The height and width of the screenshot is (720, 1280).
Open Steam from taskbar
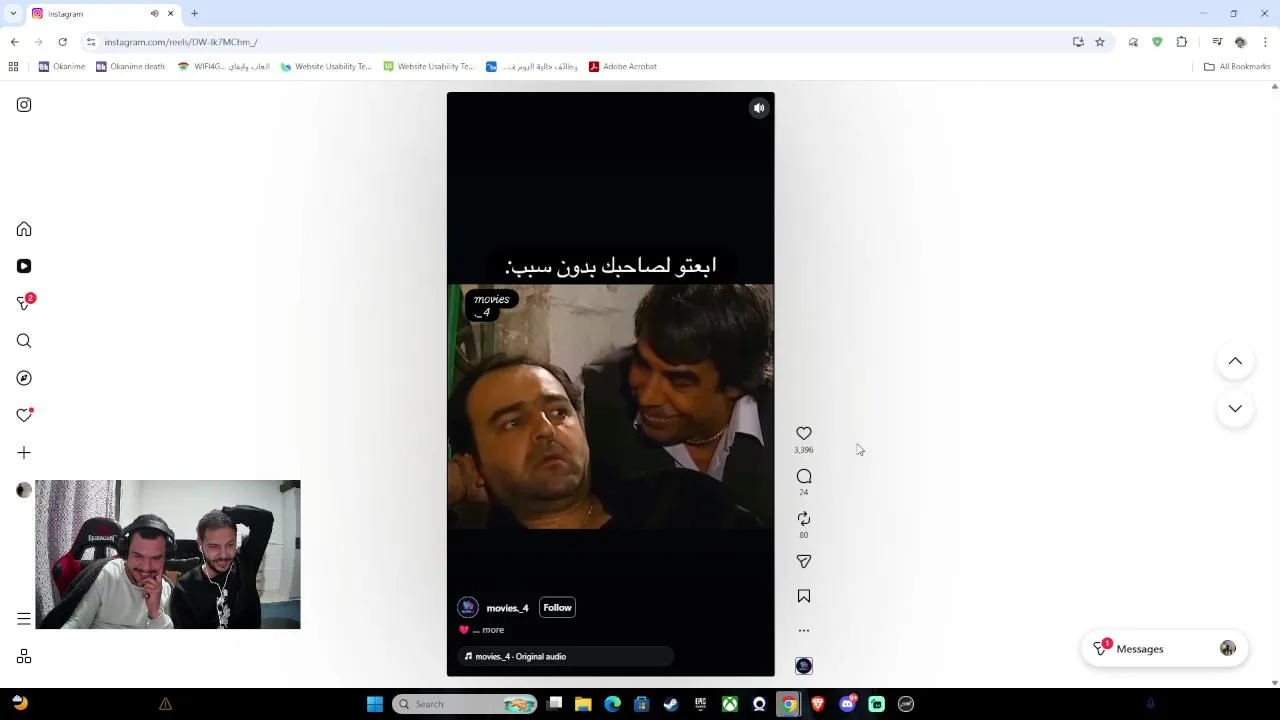click(671, 704)
